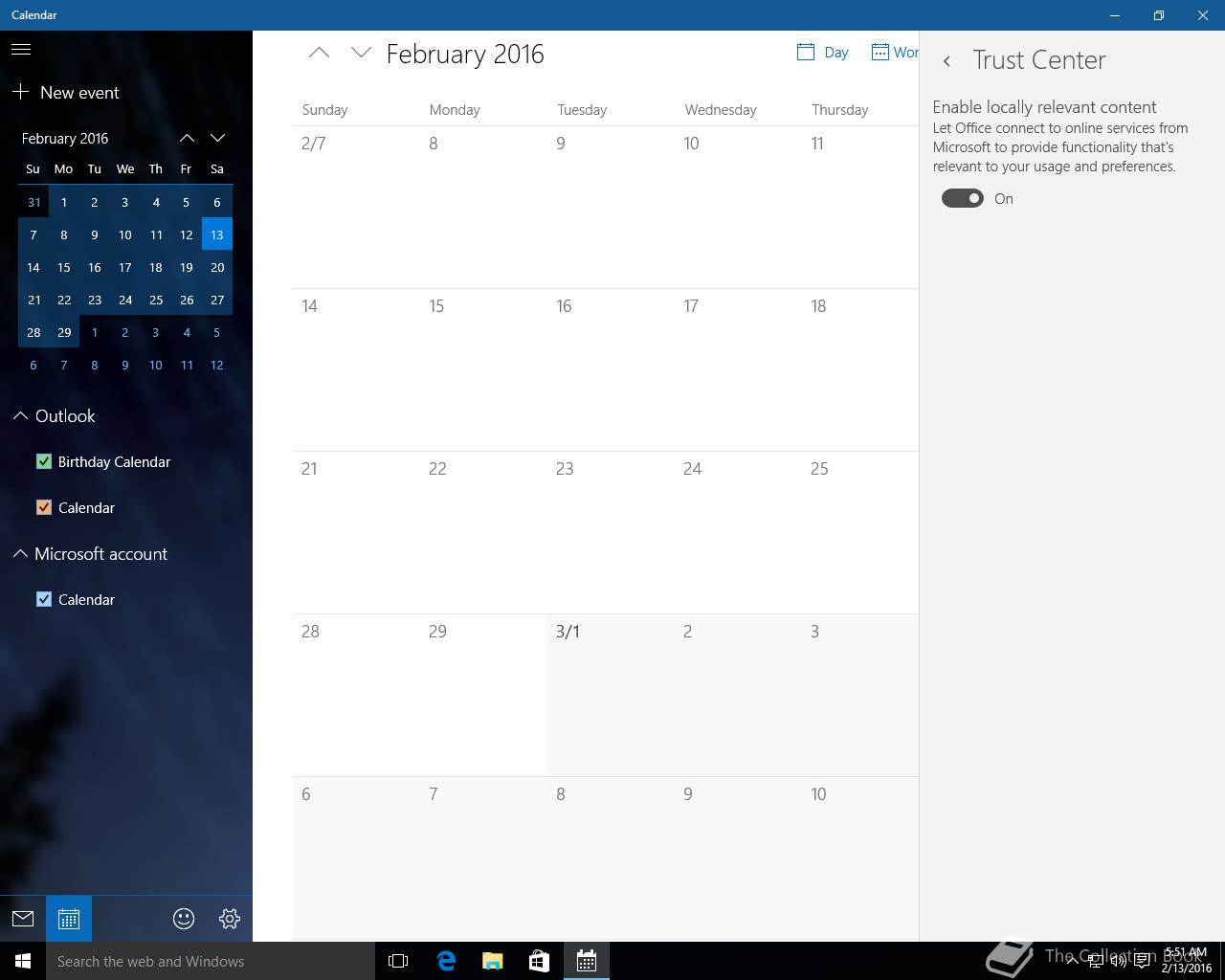Screen dimensions: 1225x980
Task: Open Calendar view icon in sidebar
Action: pos(69,919)
